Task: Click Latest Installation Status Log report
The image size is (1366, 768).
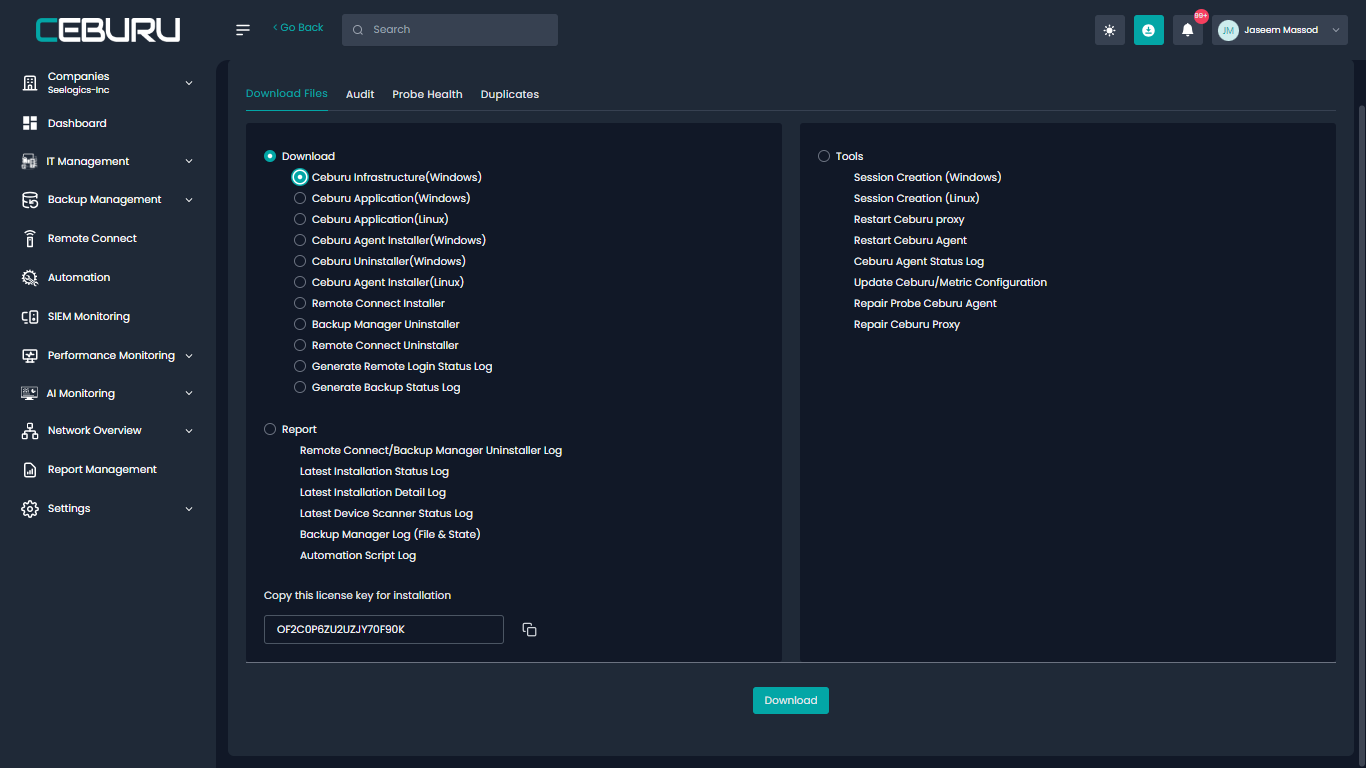Action: (x=374, y=471)
